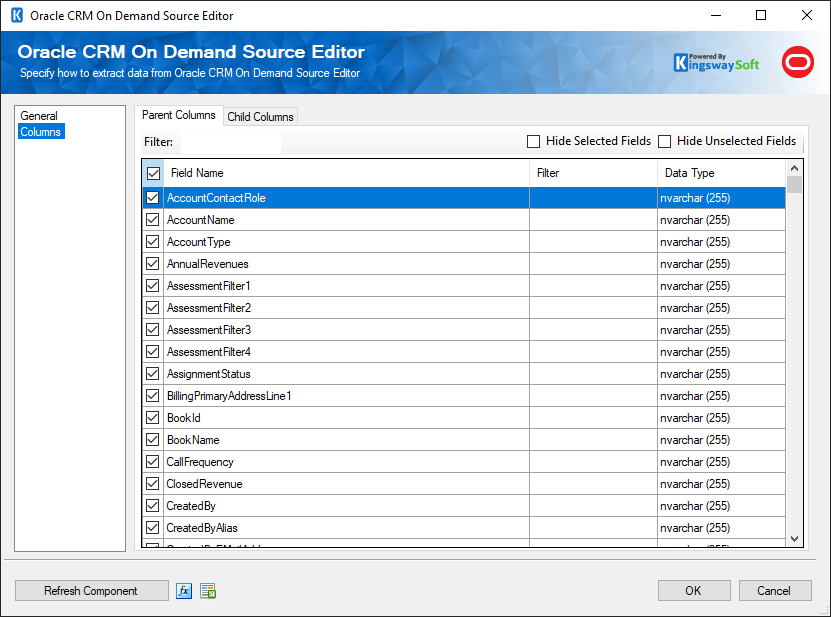Image resolution: width=831 pixels, height=617 pixels.
Task: Uncheck the CreatedByAlias checkbox
Action: coord(153,527)
